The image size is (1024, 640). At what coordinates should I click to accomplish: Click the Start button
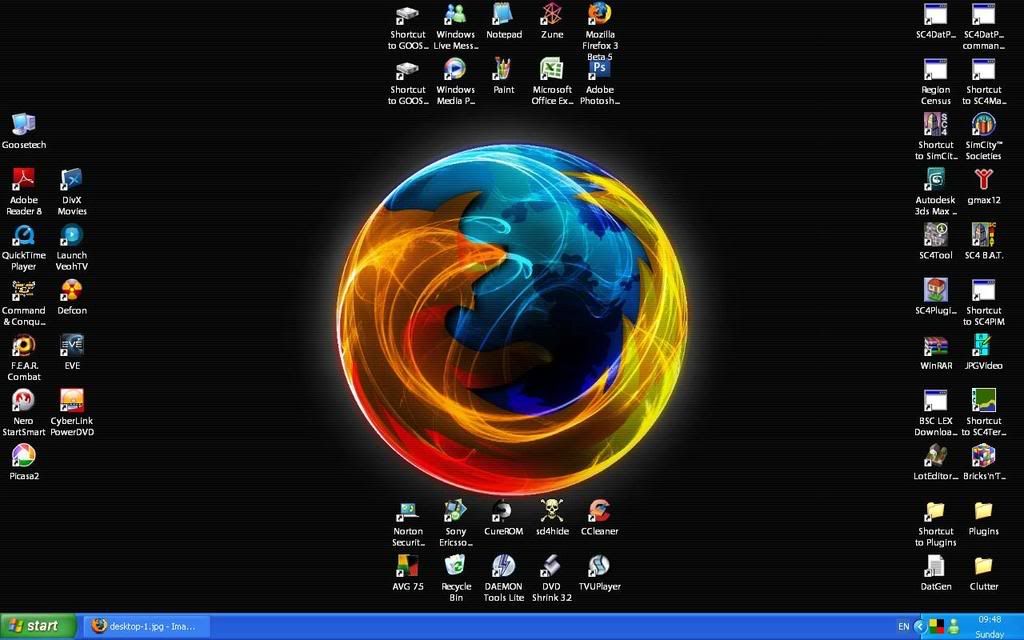click(x=37, y=626)
